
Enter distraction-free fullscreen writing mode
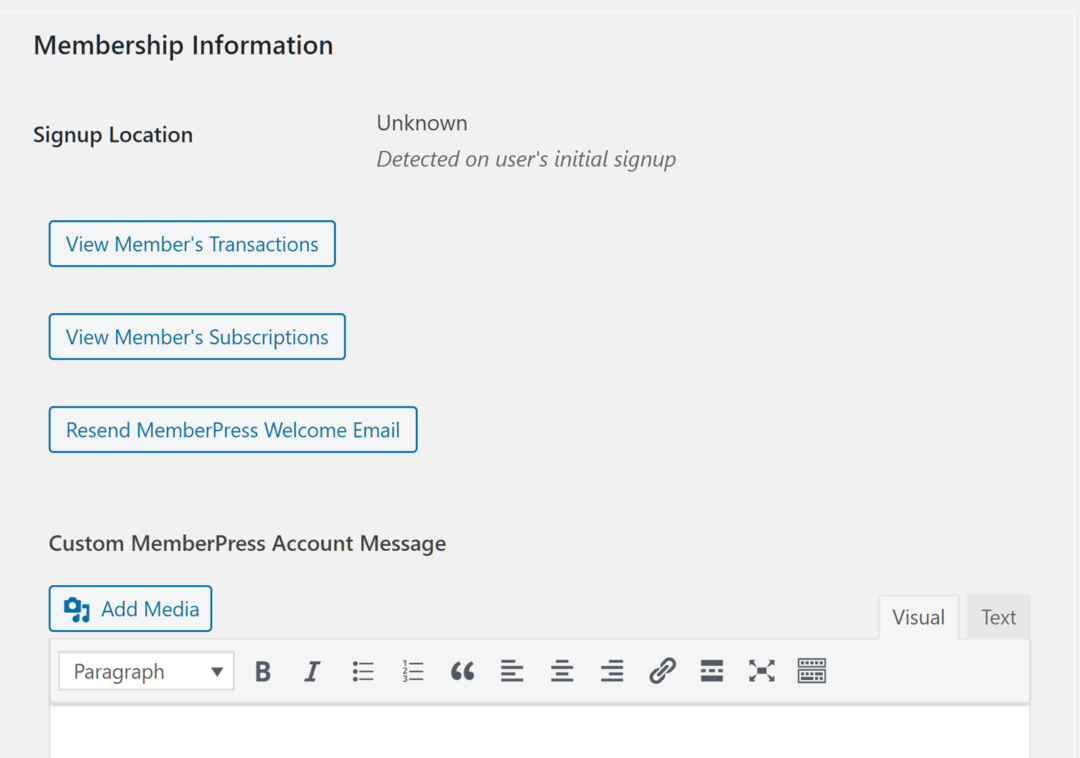[762, 671]
